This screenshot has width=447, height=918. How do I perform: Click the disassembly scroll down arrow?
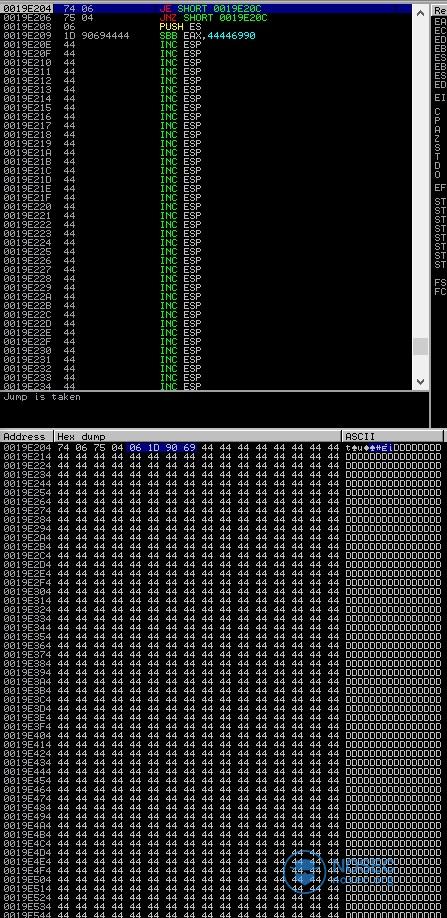[420, 382]
